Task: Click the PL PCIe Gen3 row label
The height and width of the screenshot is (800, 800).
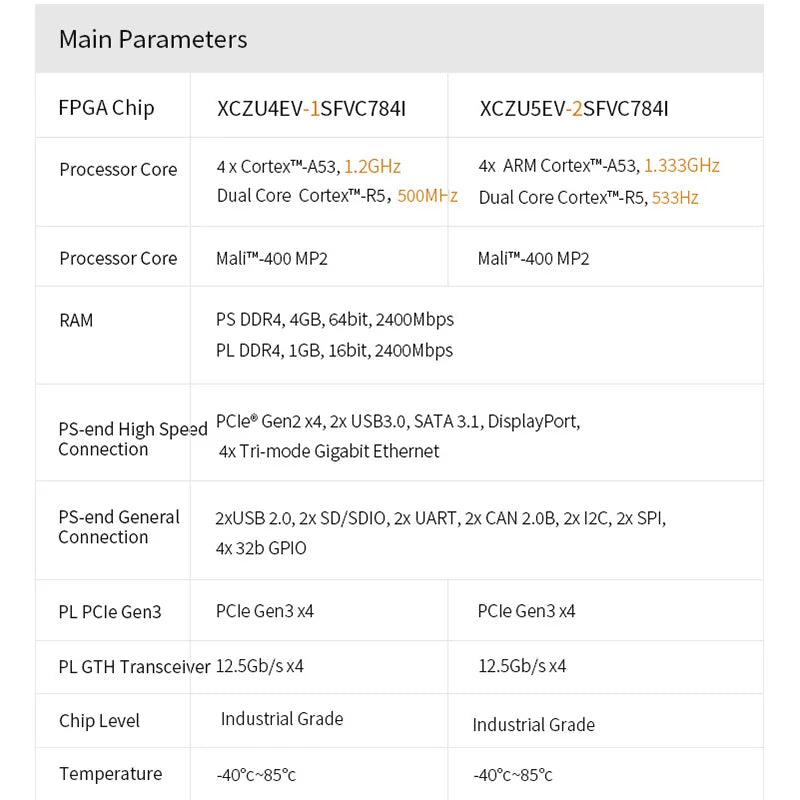Action: pos(110,612)
